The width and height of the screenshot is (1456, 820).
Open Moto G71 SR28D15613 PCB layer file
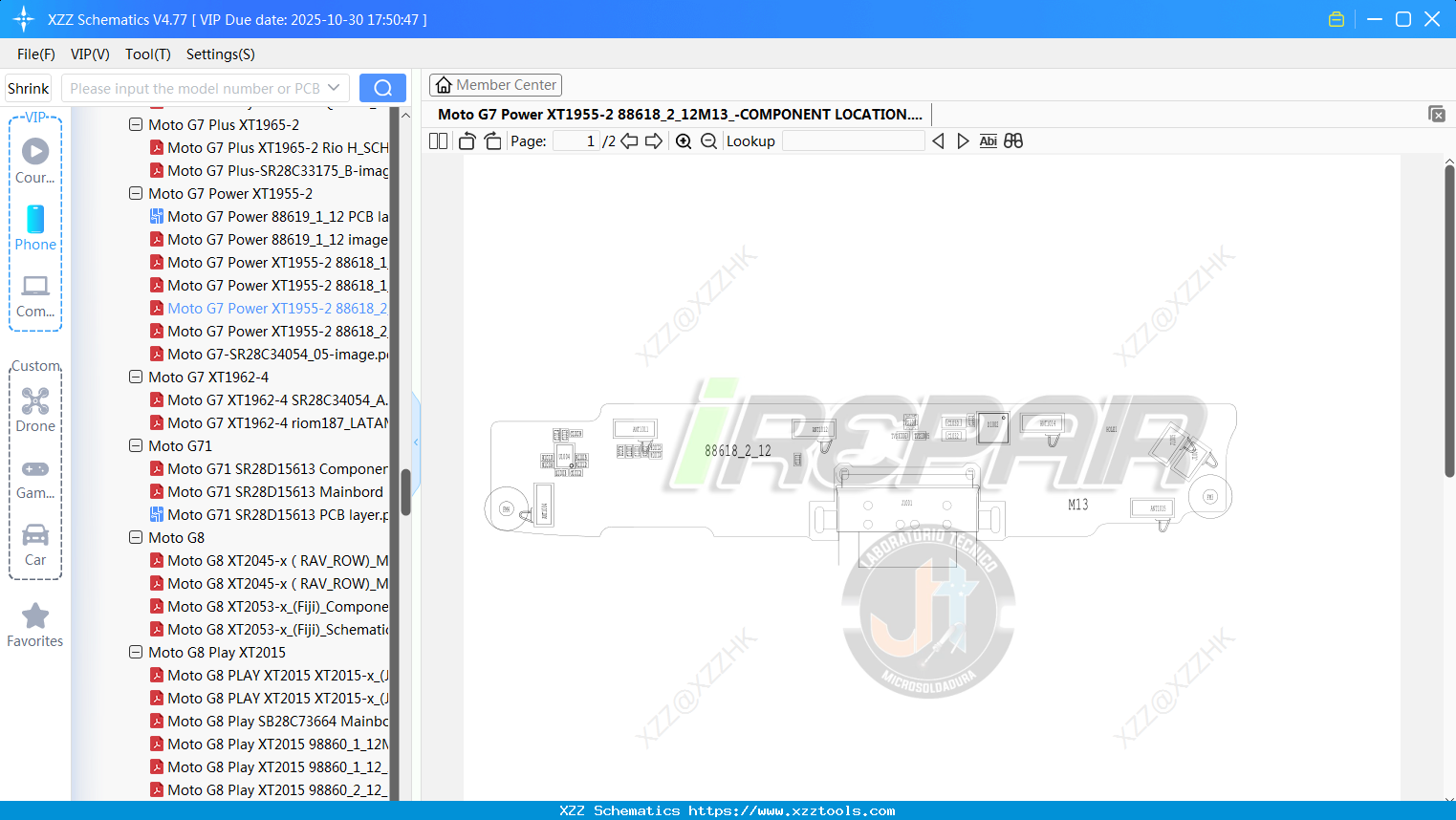pos(270,514)
